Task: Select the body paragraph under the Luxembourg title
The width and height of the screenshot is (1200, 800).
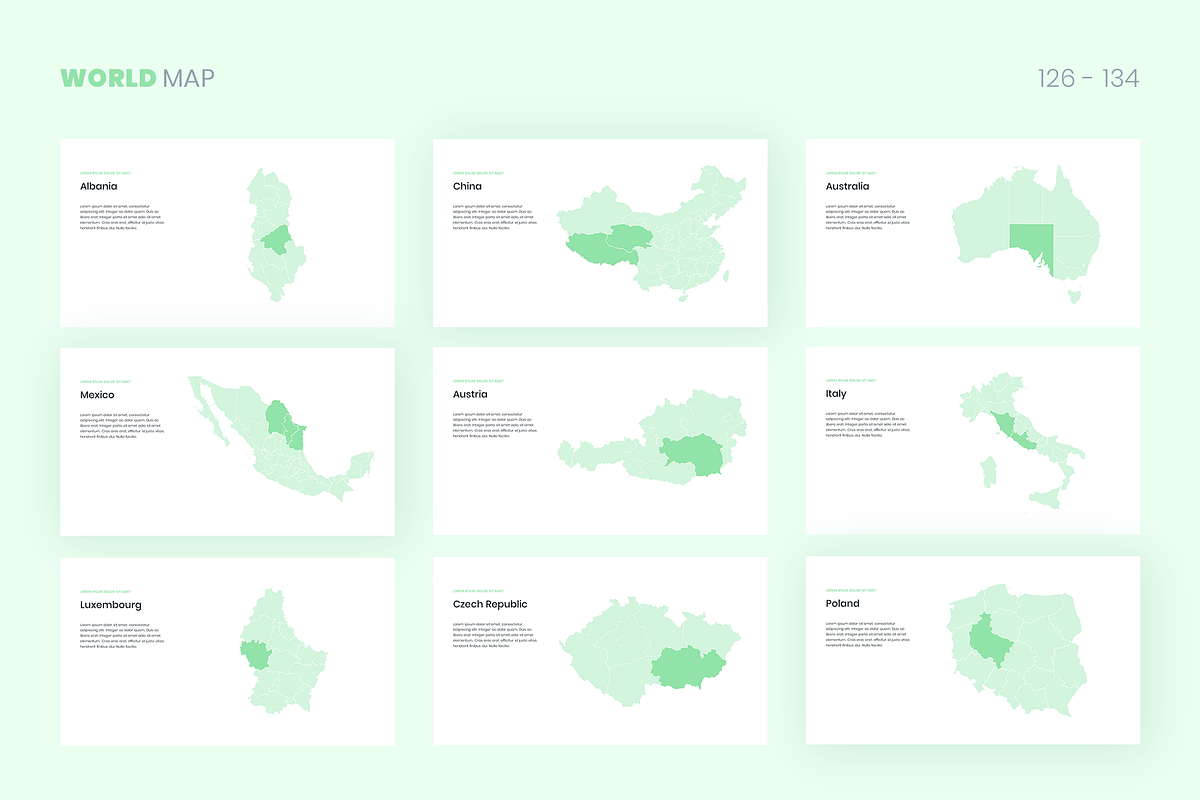Action: tap(122, 636)
